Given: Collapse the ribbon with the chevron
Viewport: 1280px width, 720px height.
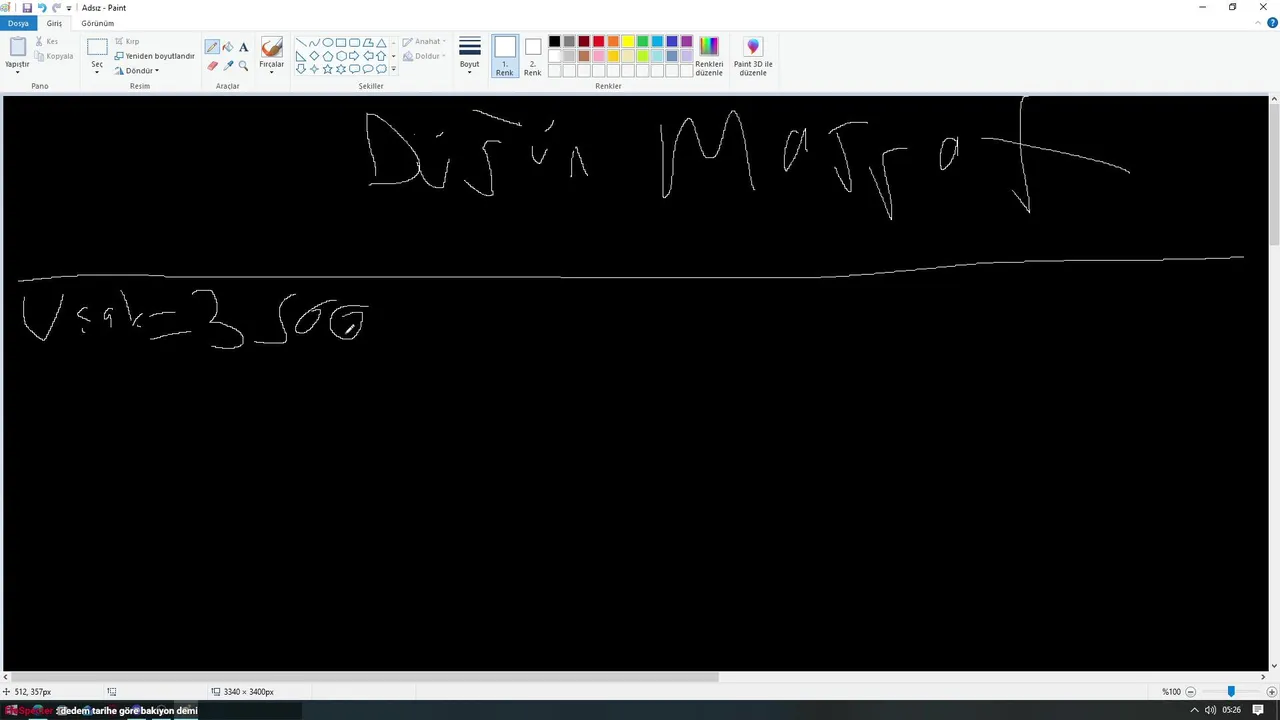Looking at the screenshot, I should click(1259, 23).
